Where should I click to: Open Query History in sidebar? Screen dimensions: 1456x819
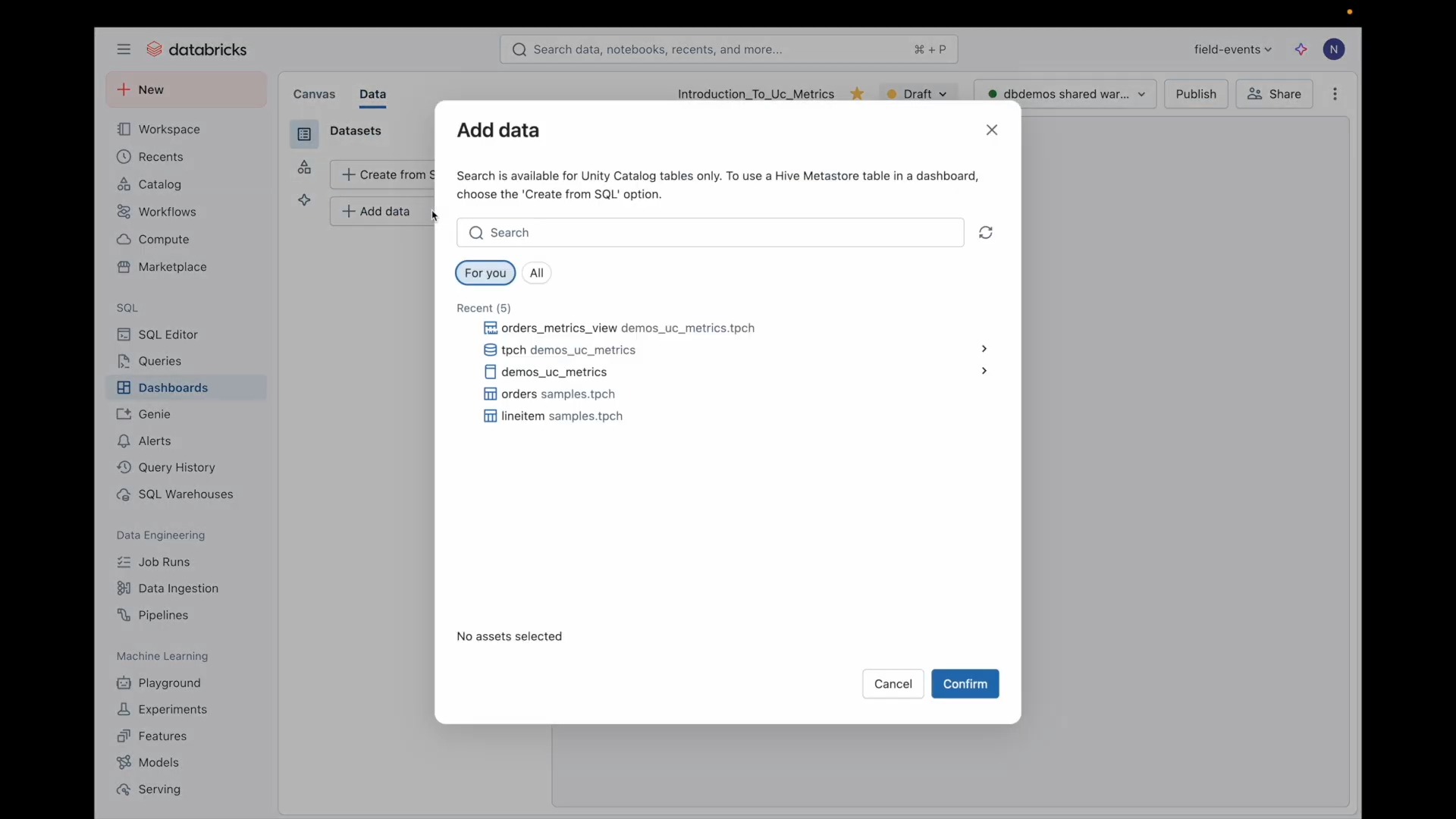(x=187, y=467)
